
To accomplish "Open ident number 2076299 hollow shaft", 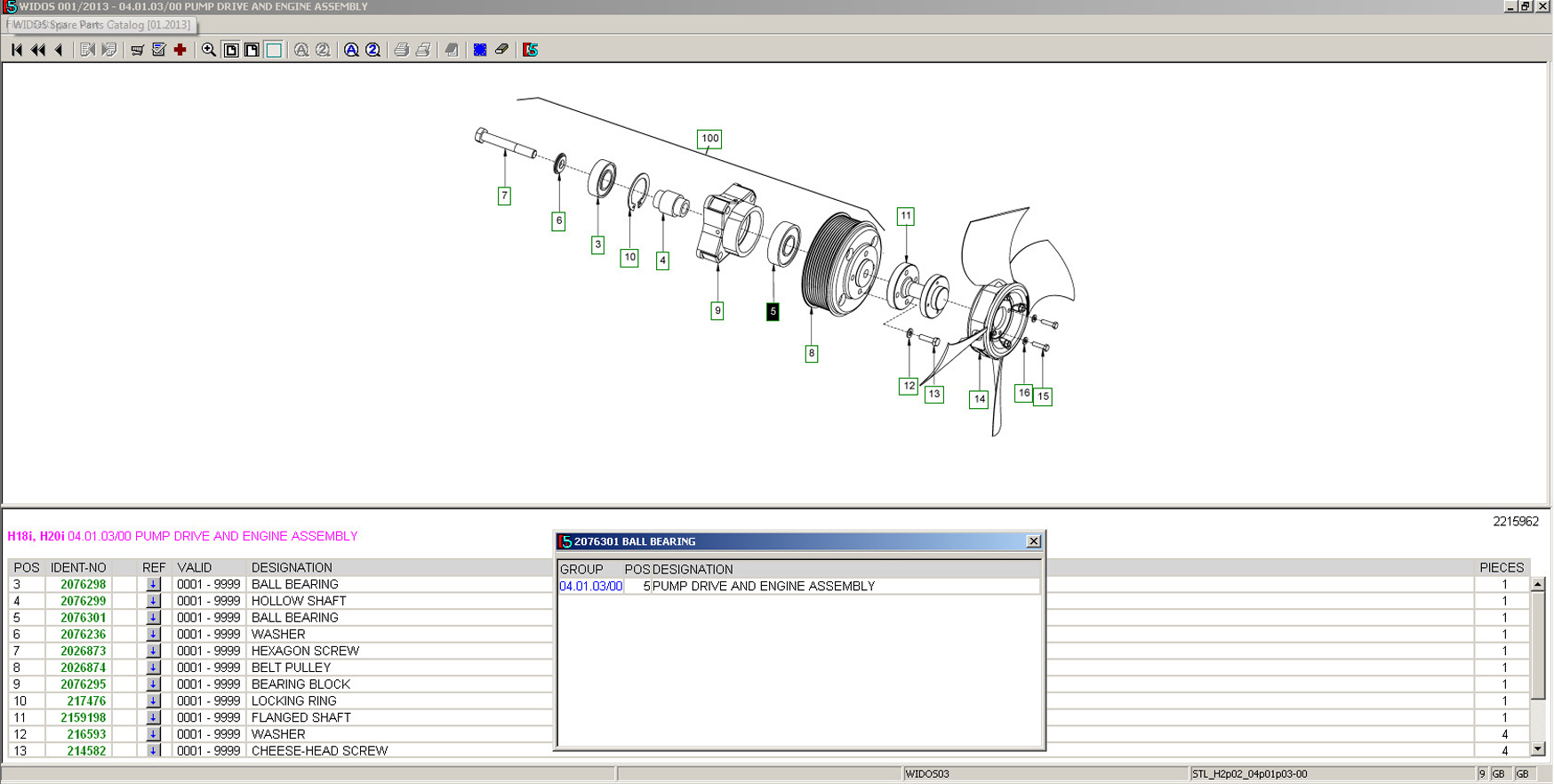I will click(x=83, y=602).
